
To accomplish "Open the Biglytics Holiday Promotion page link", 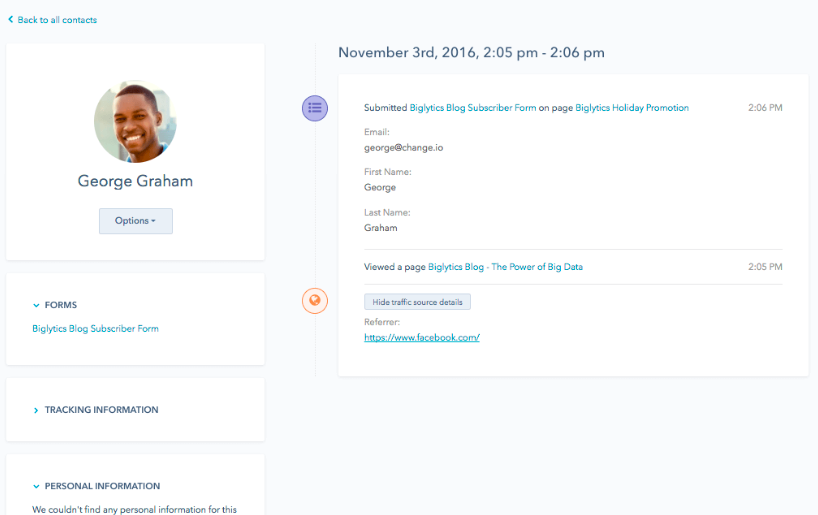I will pyautogui.click(x=632, y=107).
